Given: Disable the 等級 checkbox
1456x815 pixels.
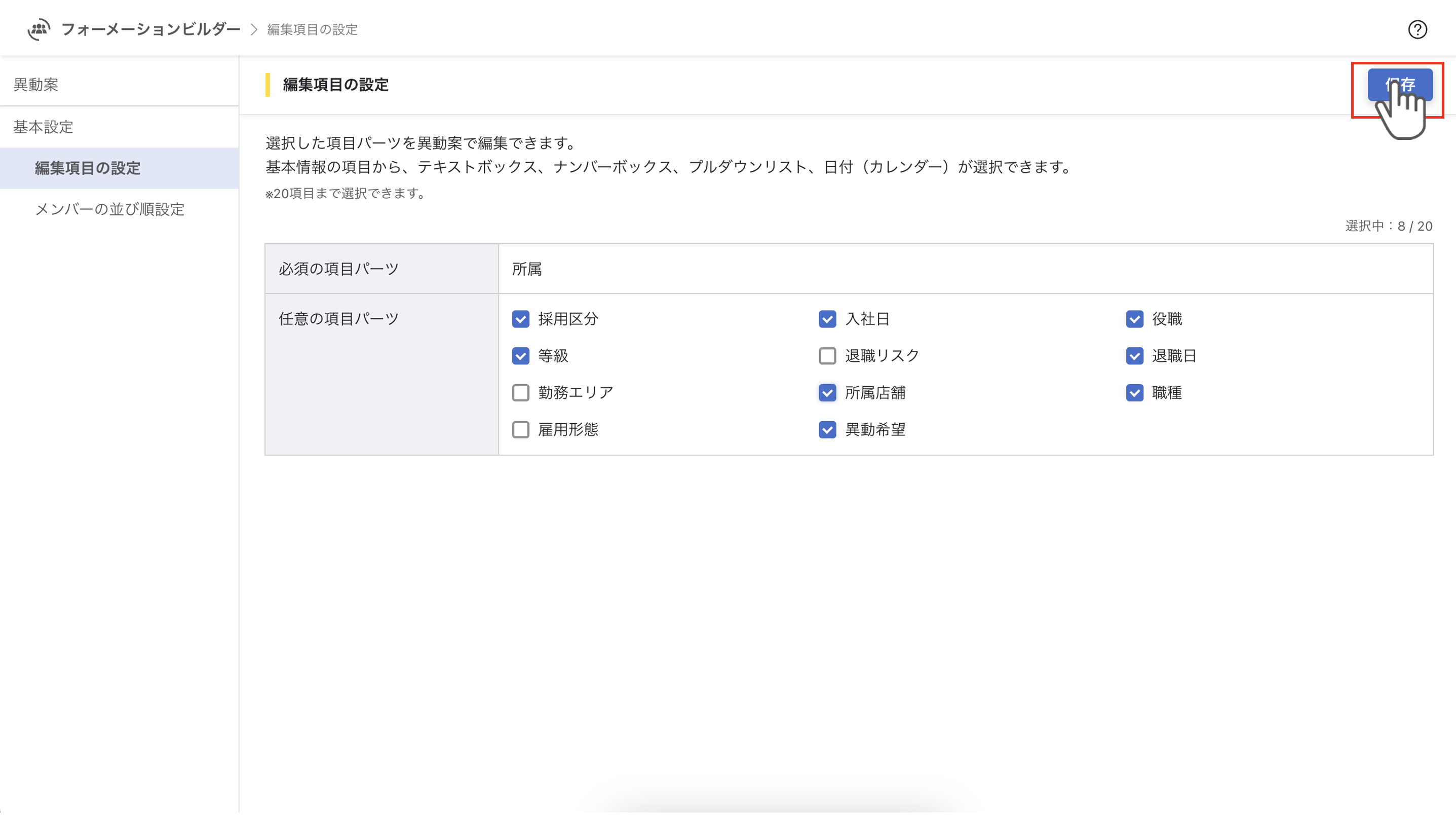Looking at the screenshot, I should (x=521, y=356).
